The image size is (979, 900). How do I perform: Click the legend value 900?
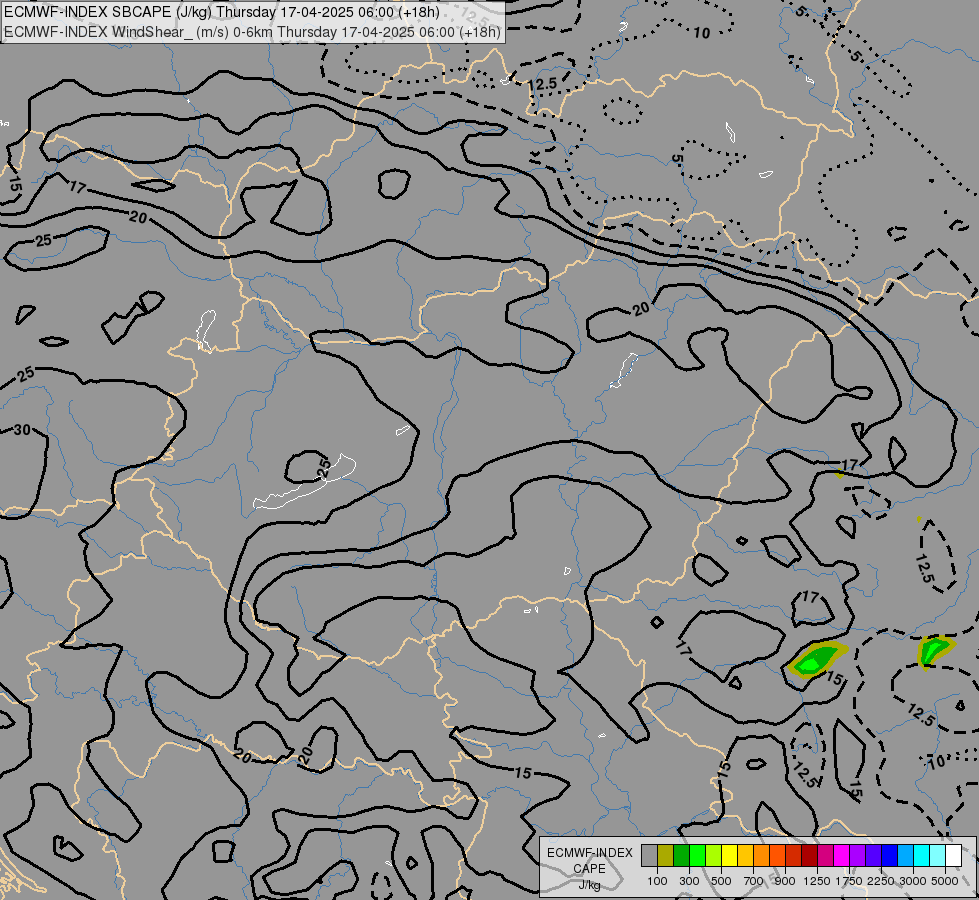785,881
